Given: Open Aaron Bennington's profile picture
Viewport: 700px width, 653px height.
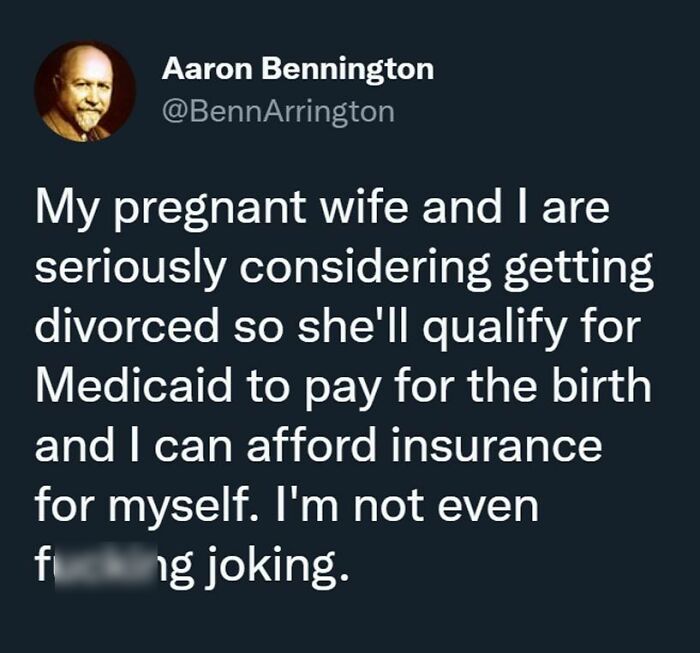Looking at the screenshot, I should tap(85, 92).
